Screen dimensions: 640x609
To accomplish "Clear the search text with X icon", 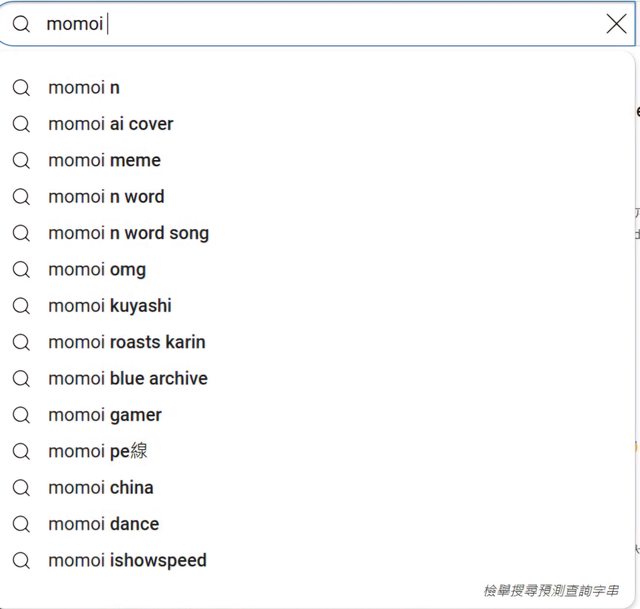I will [616, 24].
